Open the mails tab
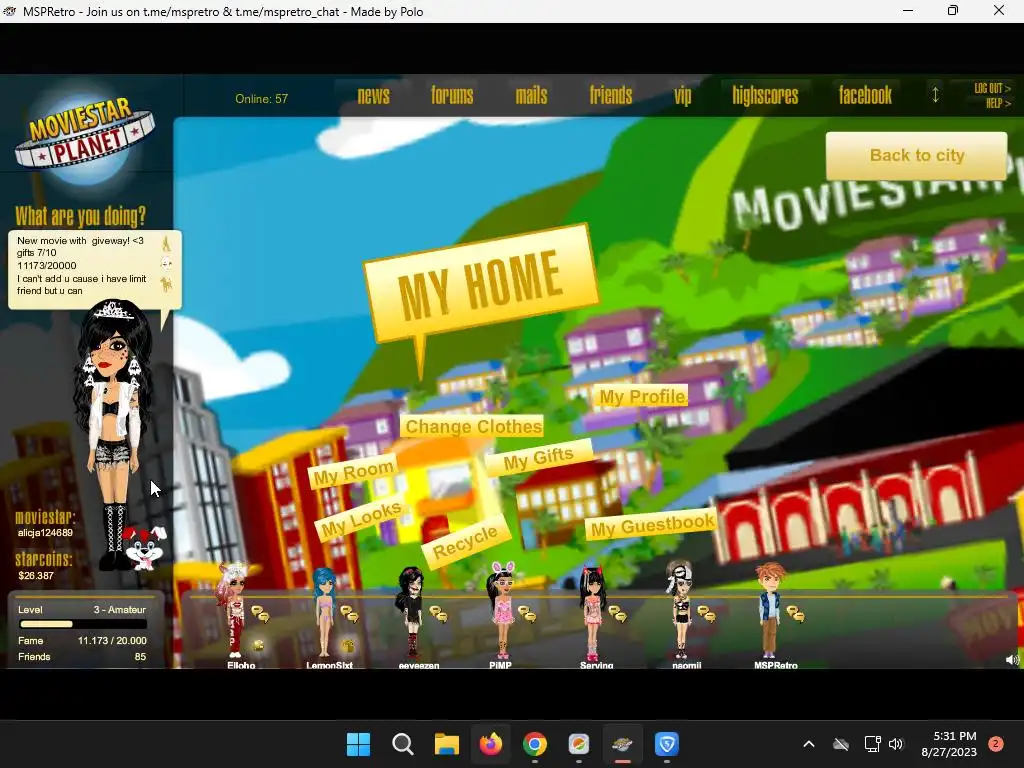 pyautogui.click(x=532, y=96)
